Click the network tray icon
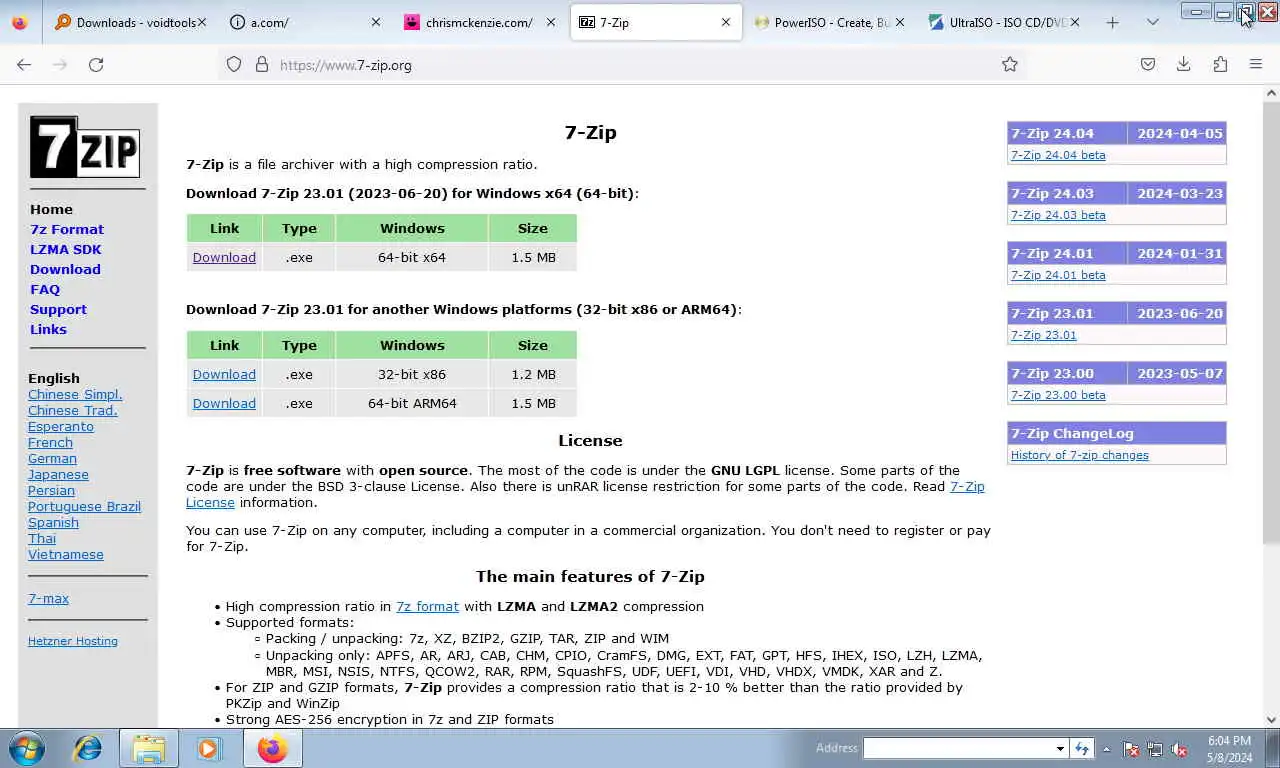 [1155, 749]
